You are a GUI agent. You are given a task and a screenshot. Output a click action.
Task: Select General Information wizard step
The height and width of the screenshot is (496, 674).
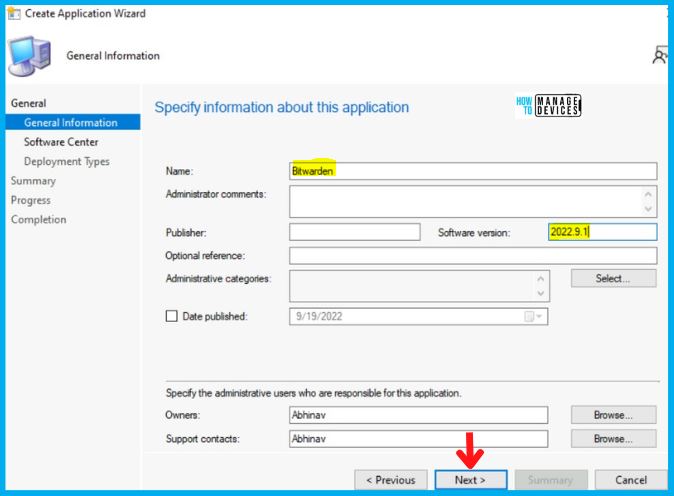[73, 122]
